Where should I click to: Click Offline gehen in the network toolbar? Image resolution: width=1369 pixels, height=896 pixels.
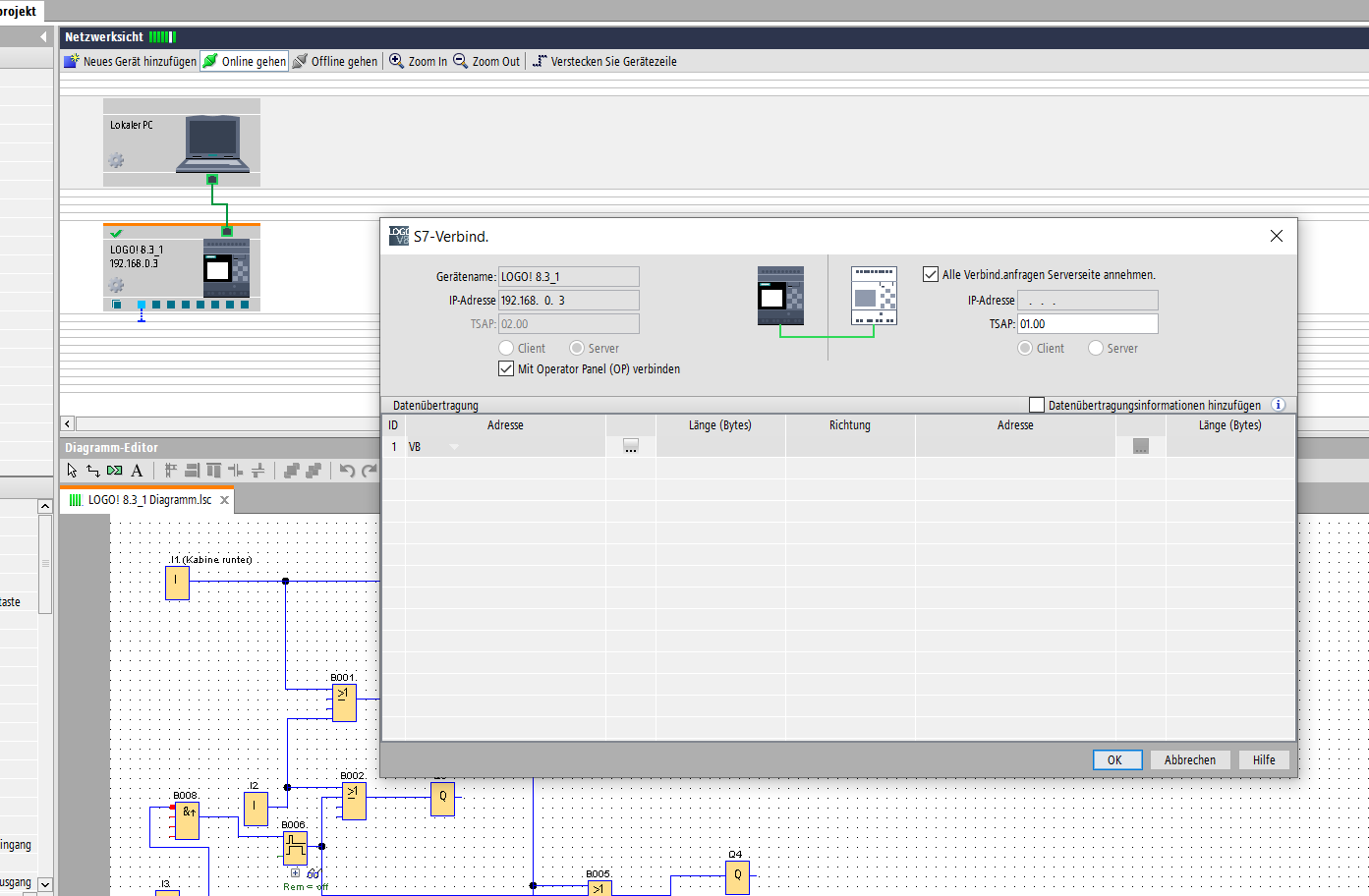point(335,61)
